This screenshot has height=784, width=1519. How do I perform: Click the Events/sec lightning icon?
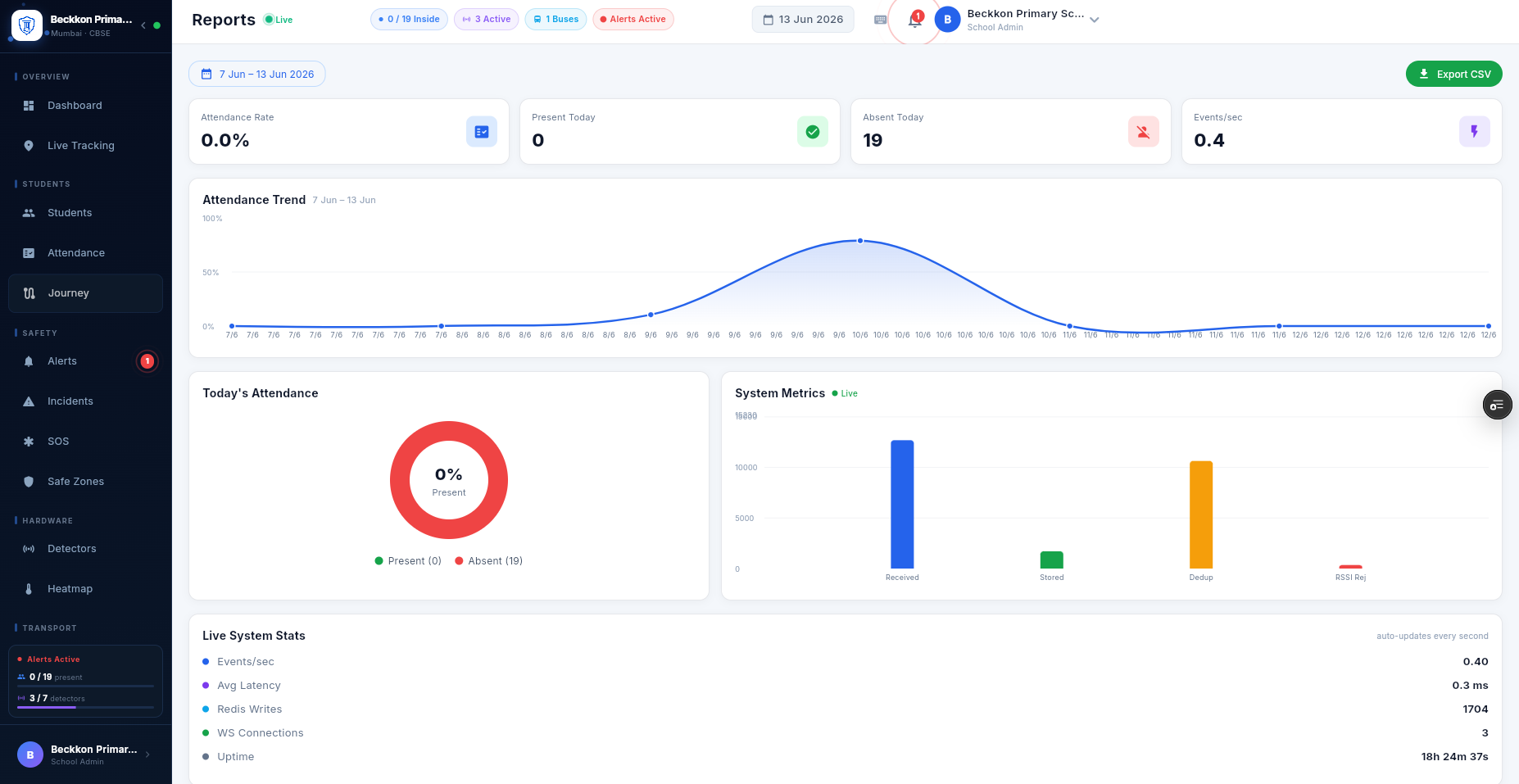pos(1475,131)
